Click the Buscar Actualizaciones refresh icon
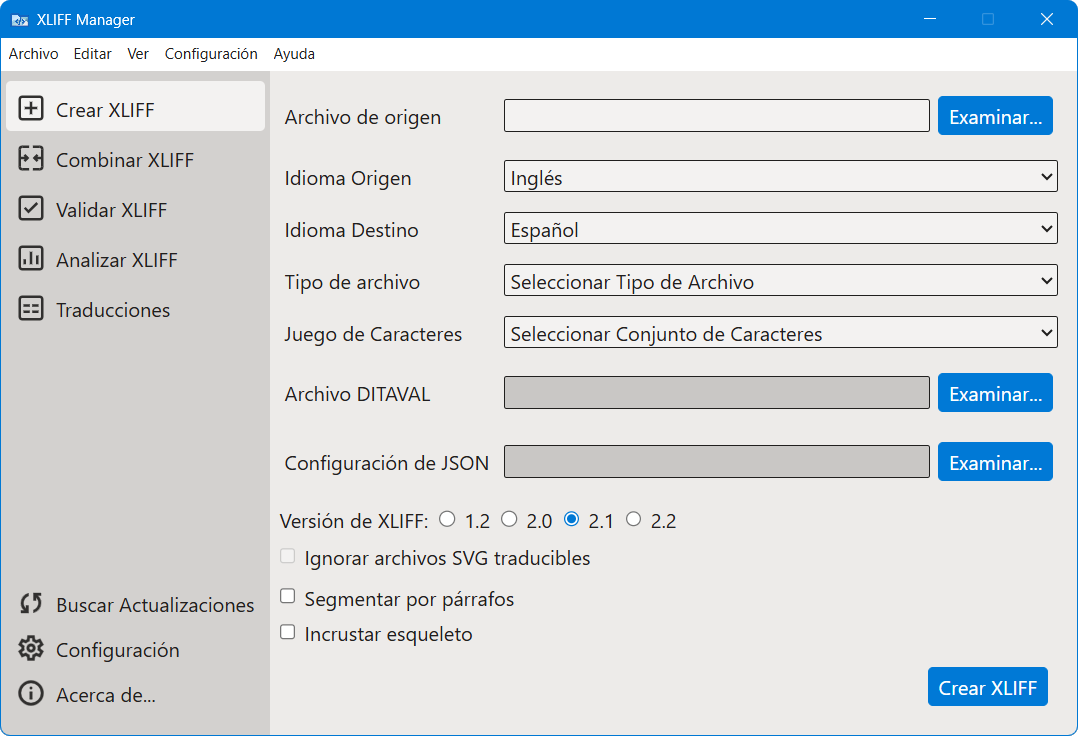This screenshot has width=1078, height=736. (x=31, y=604)
